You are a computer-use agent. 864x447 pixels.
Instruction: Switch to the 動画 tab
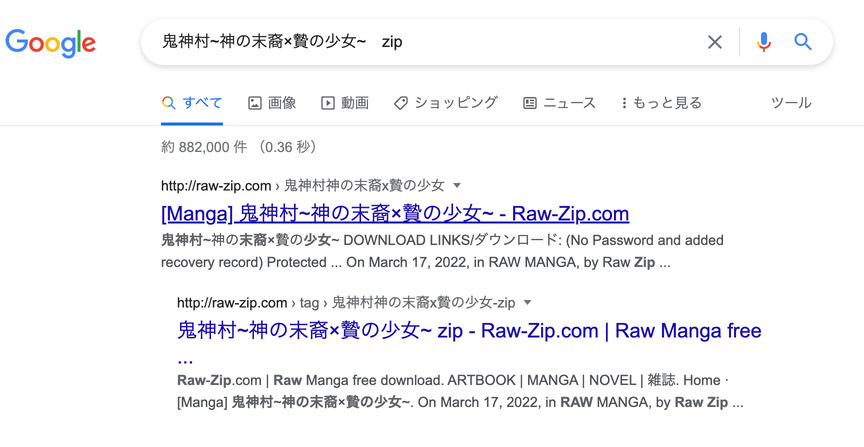[x=345, y=103]
